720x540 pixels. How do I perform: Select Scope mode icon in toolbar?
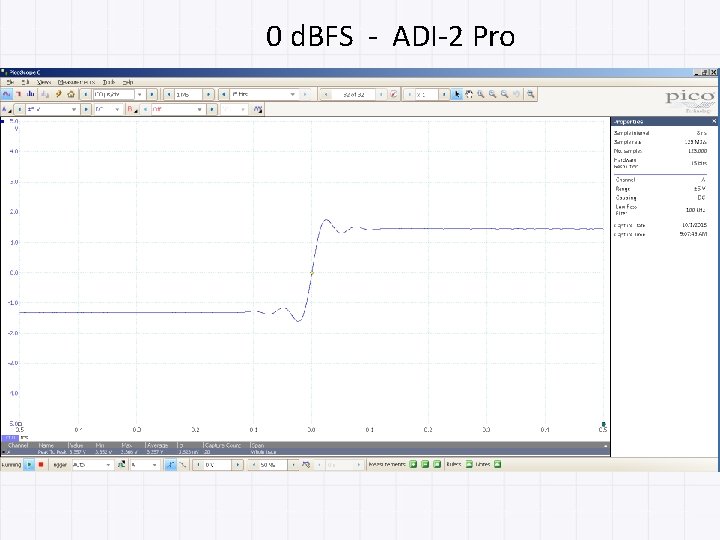[x=6, y=94]
